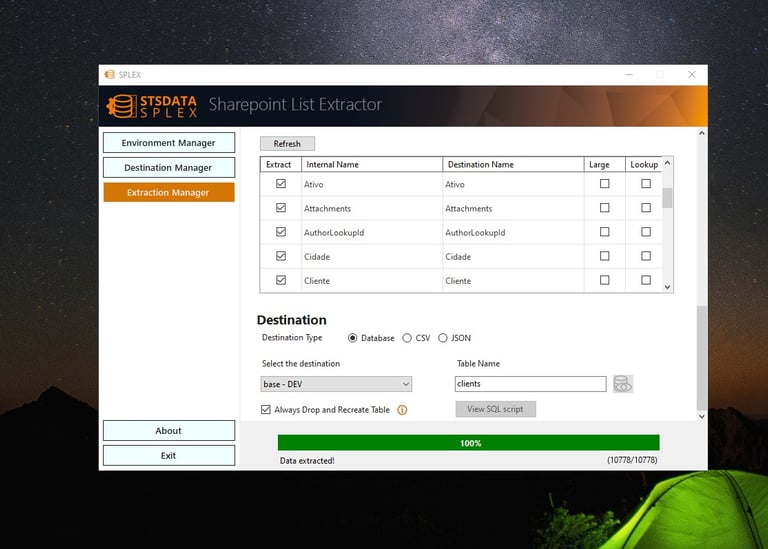Click Ativo destination name cell
This screenshot has height=549, width=768.
(x=513, y=184)
